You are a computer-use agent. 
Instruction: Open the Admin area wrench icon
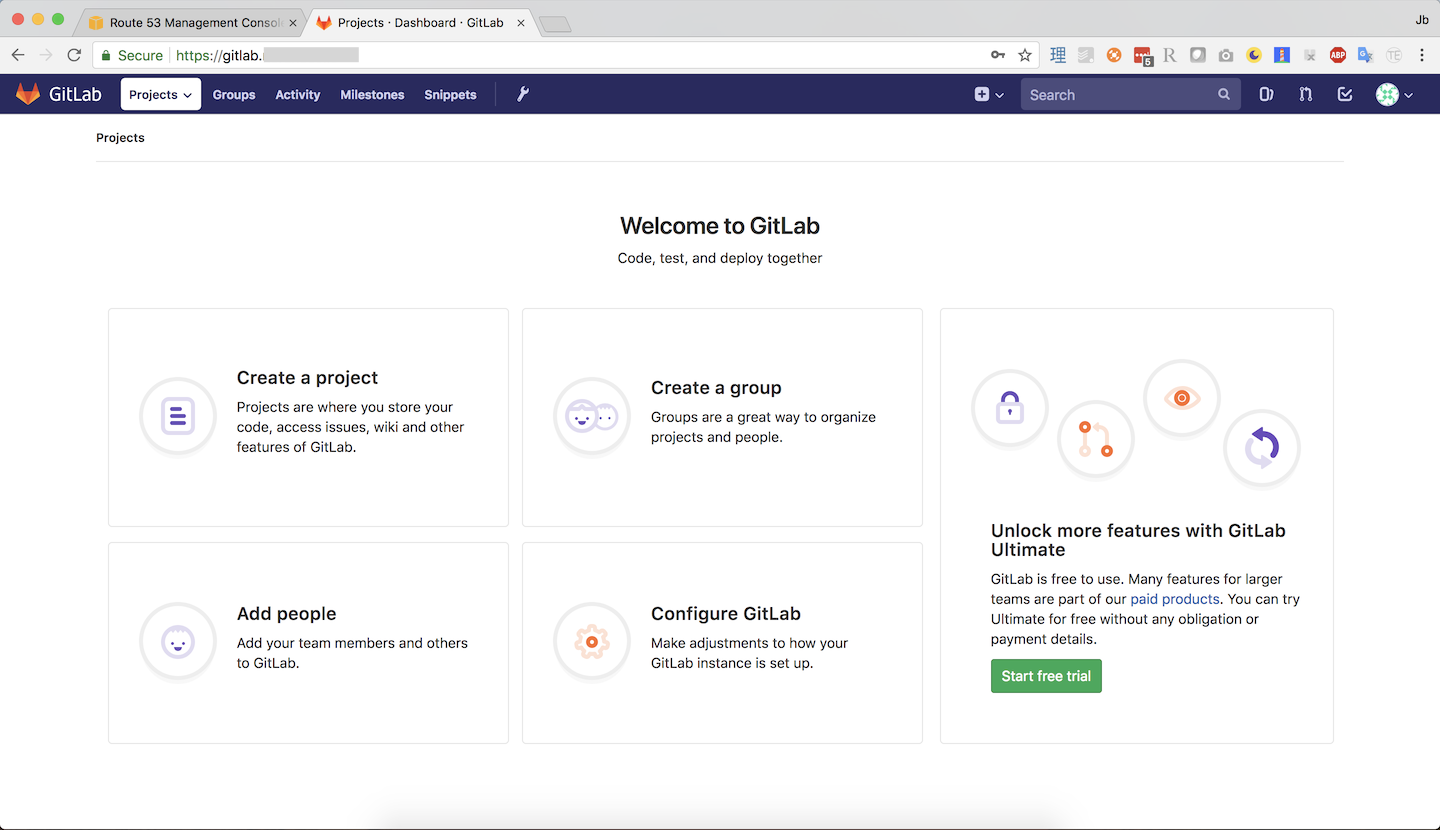click(522, 94)
